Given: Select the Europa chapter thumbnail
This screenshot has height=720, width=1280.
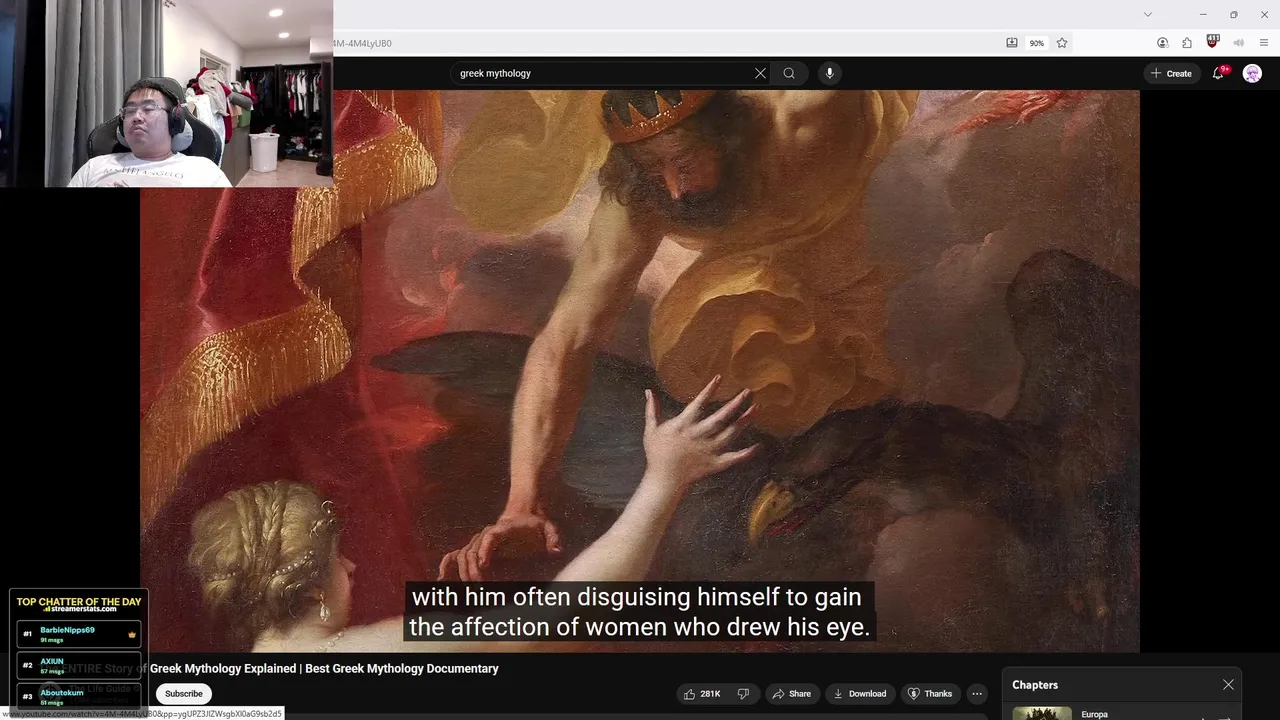Looking at the screenshot, I should tap(1042, 714).
